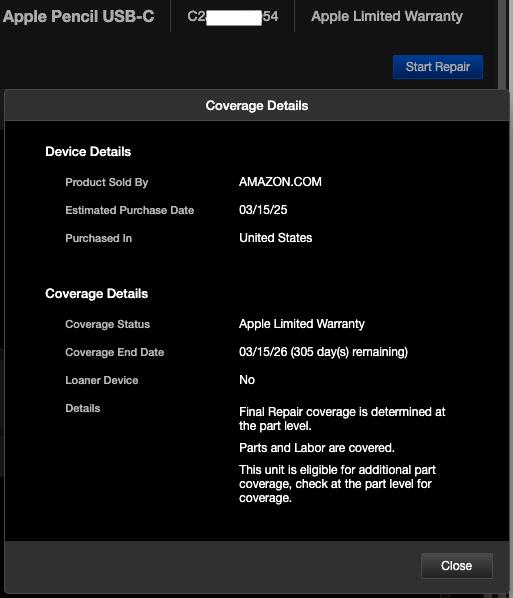This screenshot has width=513, height=598.
Task: Select the AMAZON.COM seller value
Action: tap(280, 182)
